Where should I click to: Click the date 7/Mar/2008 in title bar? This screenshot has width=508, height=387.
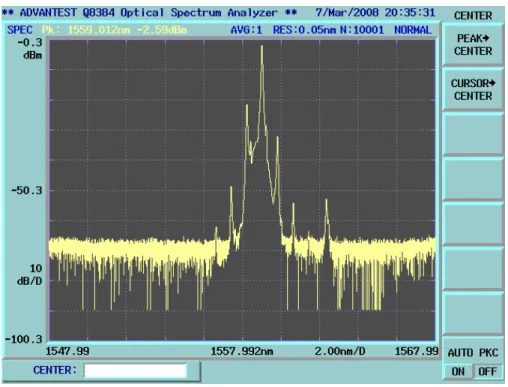pos(347,13)
